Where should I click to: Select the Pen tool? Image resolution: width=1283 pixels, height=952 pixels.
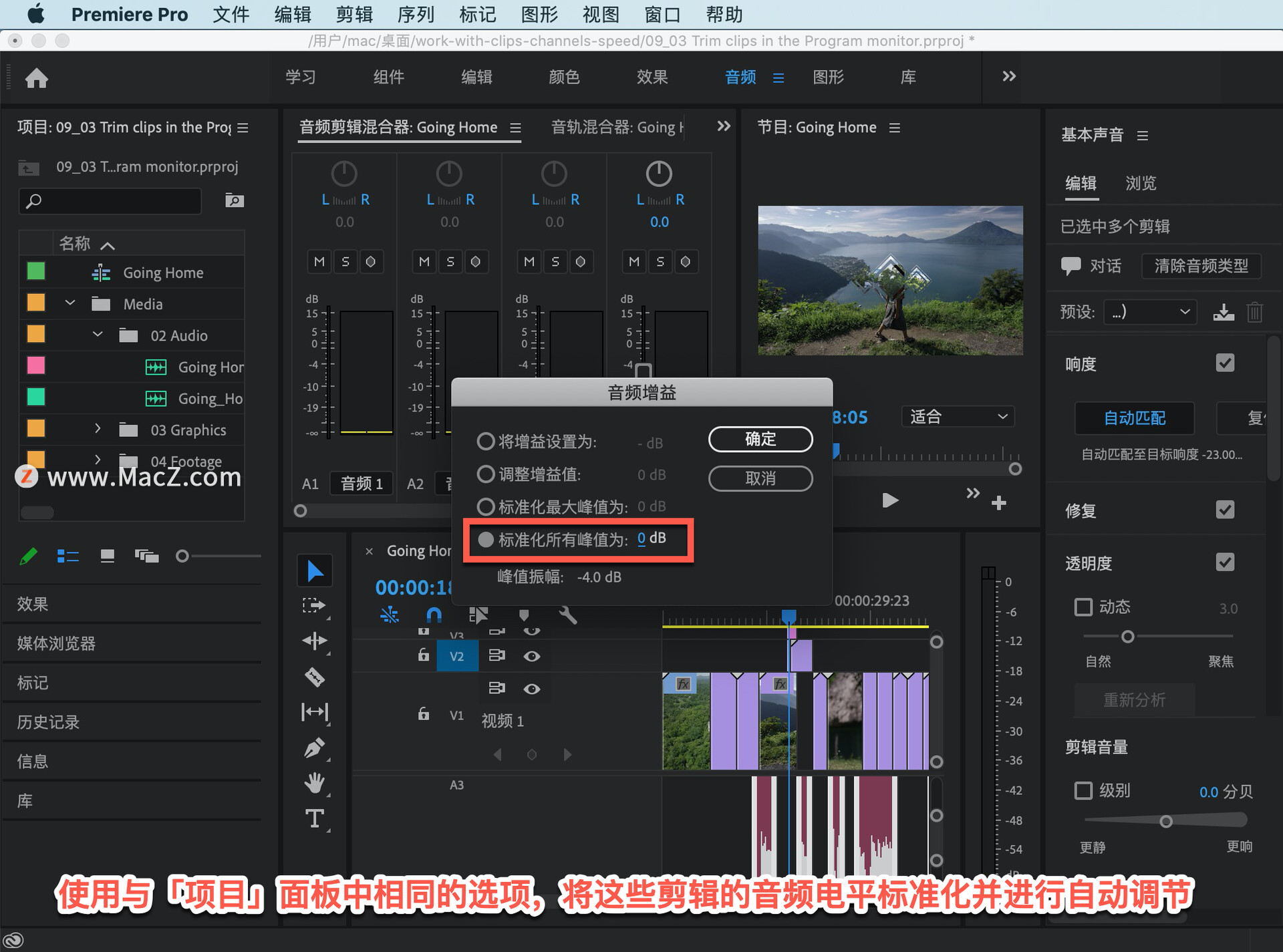tap(315, 748)
